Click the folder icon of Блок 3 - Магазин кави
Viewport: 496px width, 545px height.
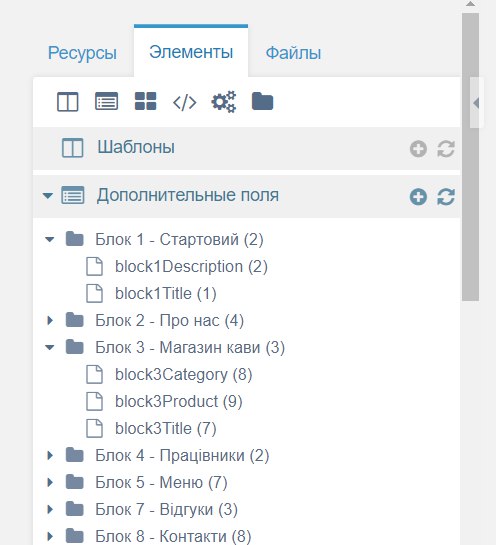[x=75, y=347]
